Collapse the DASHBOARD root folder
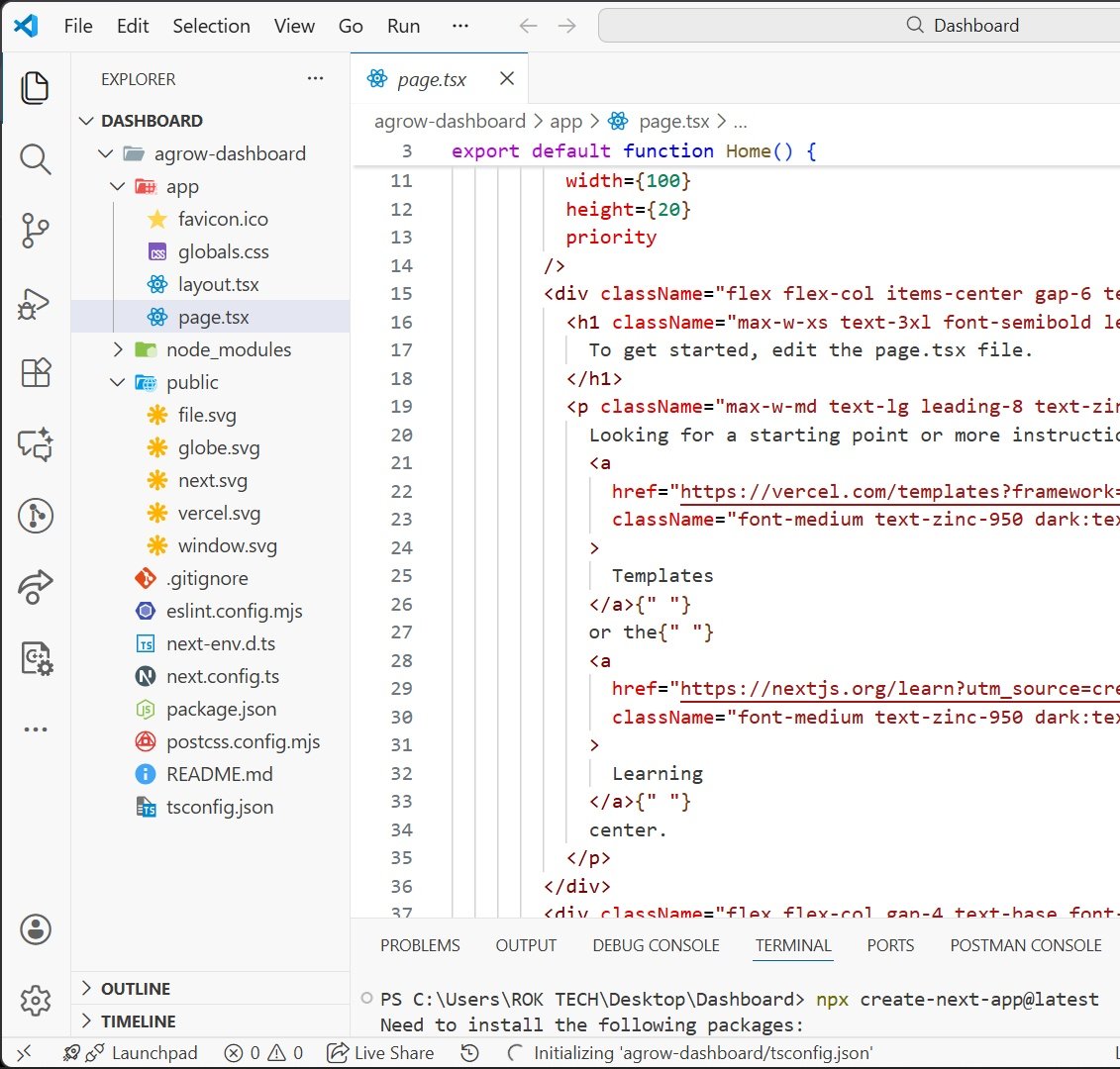This screenshot has width=1120, height=1069. 86,121
